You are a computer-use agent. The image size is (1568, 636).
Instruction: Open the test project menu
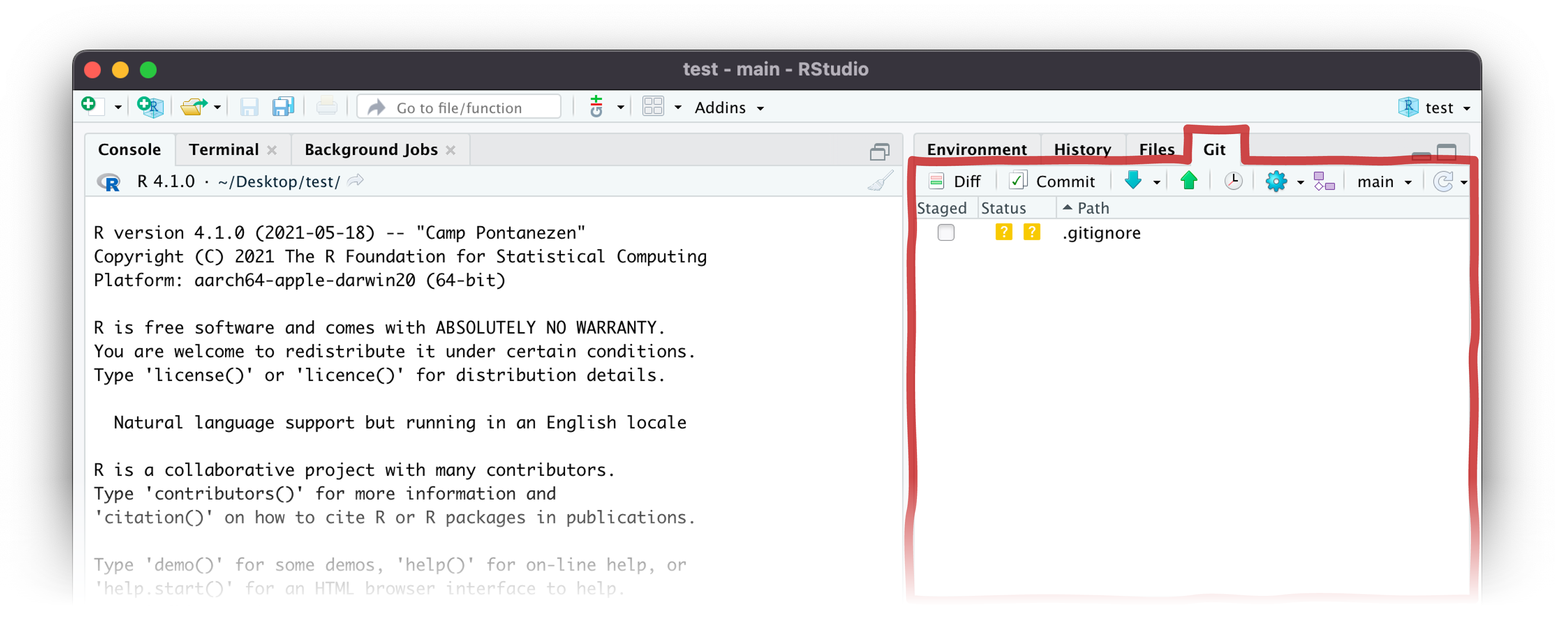1434,108
